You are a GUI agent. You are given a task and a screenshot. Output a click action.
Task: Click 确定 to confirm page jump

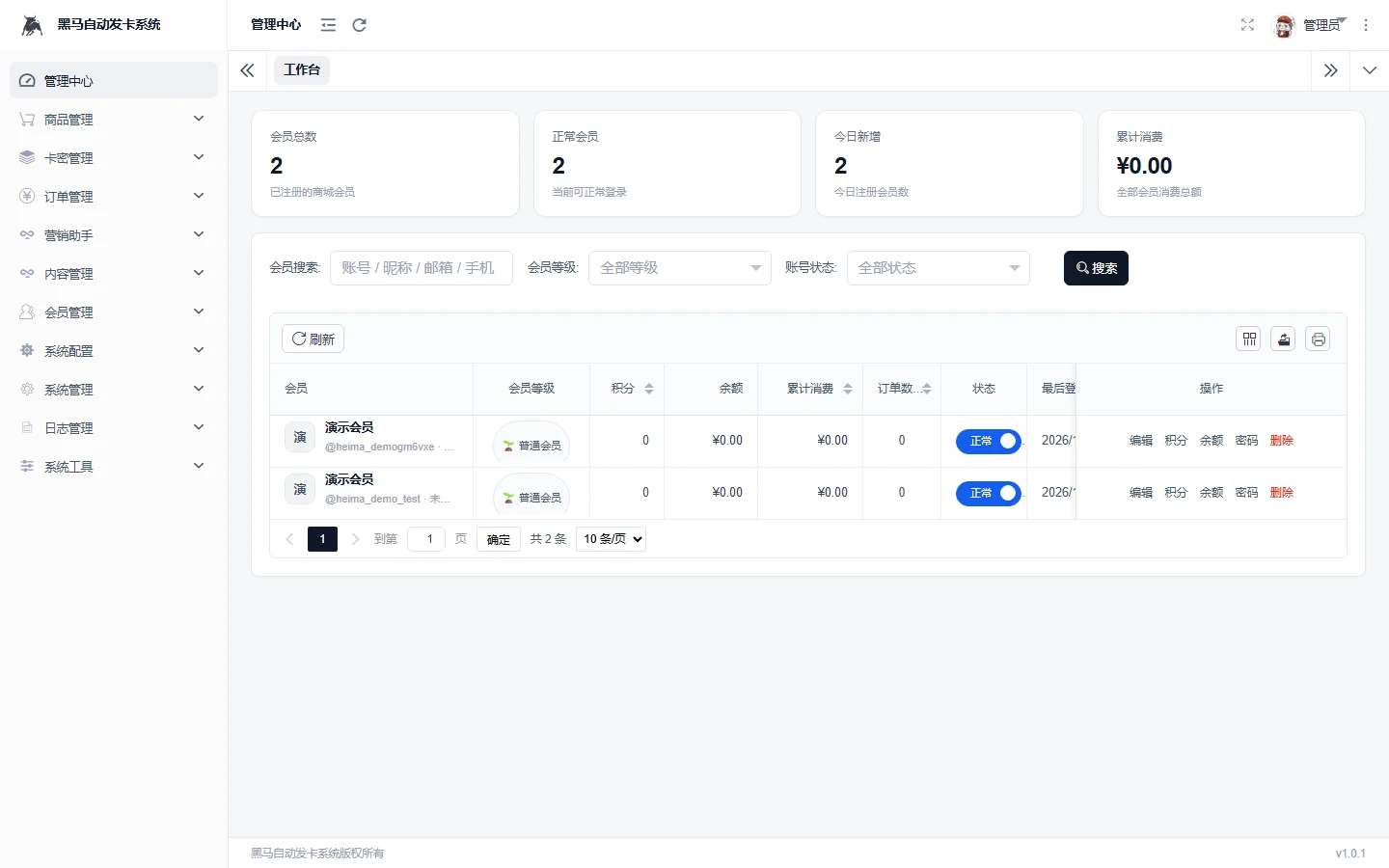[x=499, y=539]
